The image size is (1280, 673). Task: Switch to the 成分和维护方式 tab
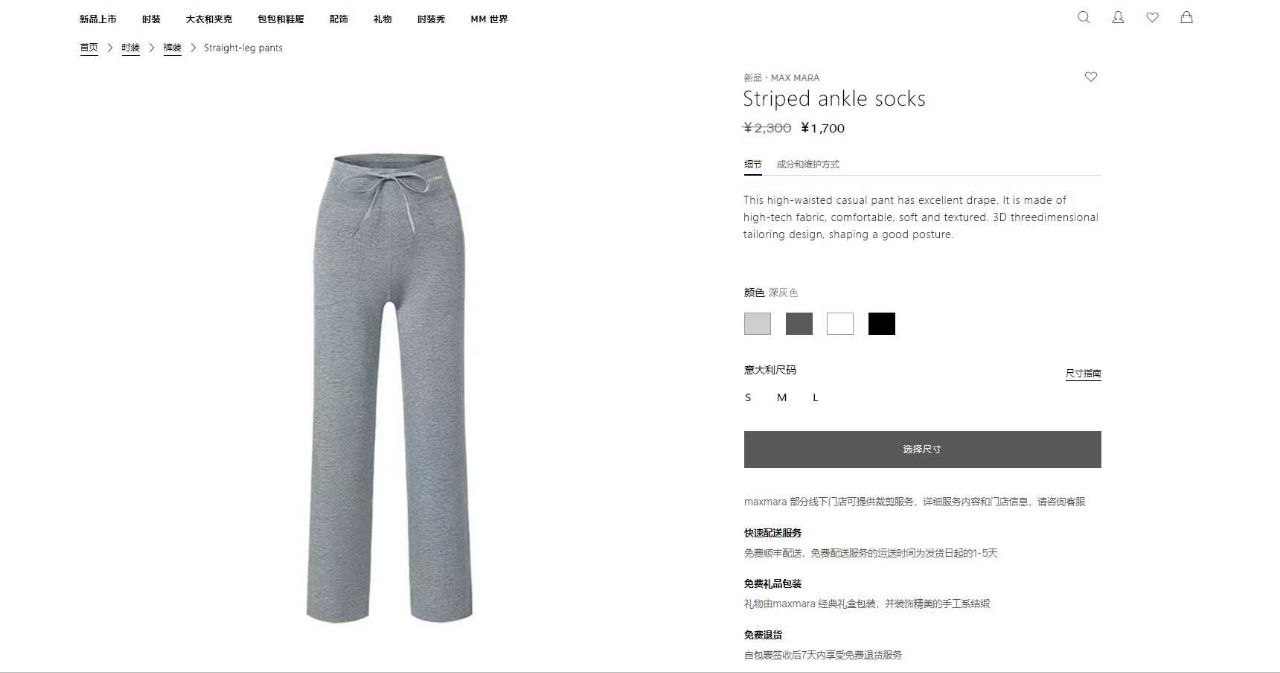point(808,164)
